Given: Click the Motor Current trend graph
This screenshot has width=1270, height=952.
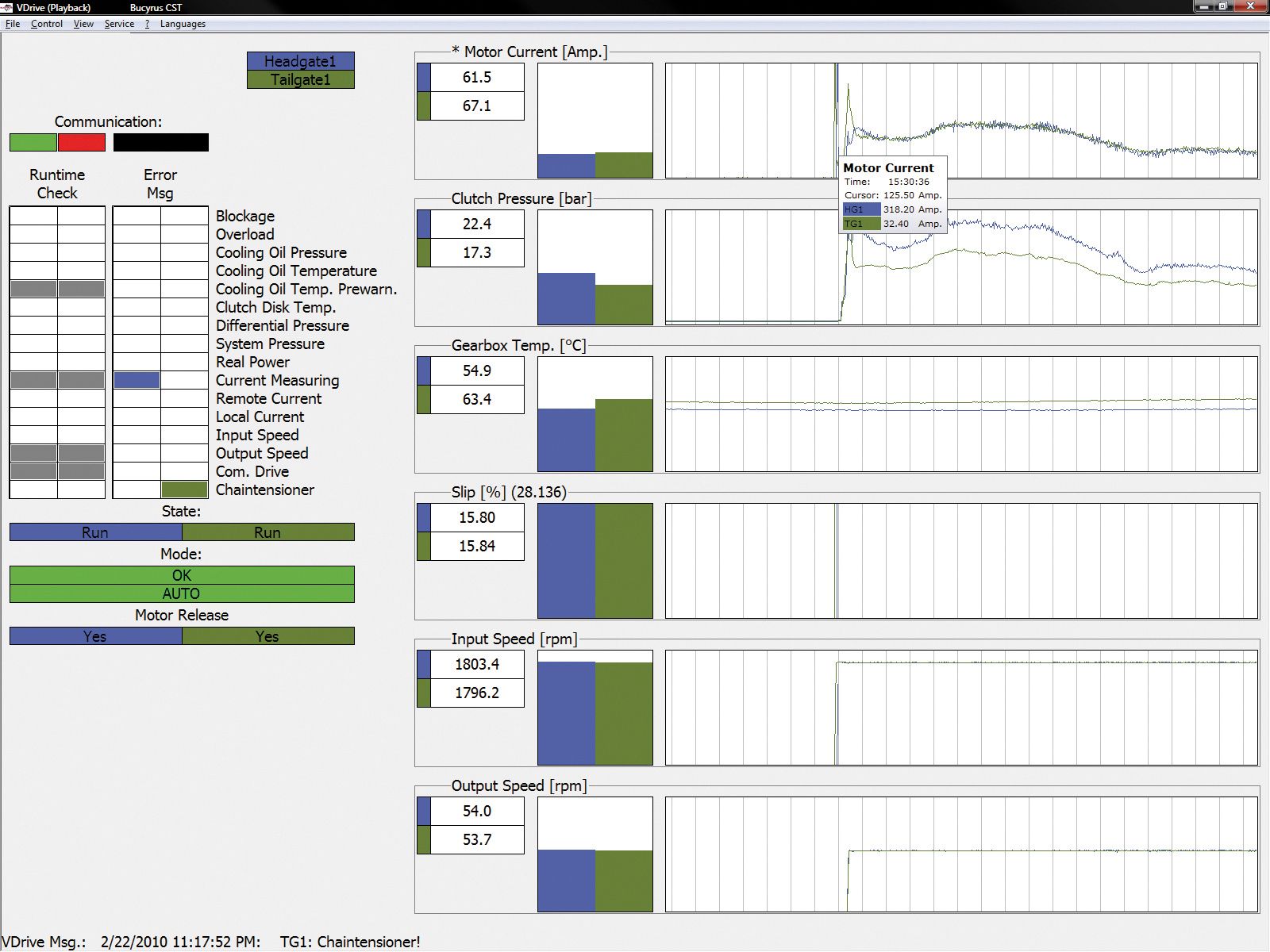Looking at the screenshot, I should [961, 121].
